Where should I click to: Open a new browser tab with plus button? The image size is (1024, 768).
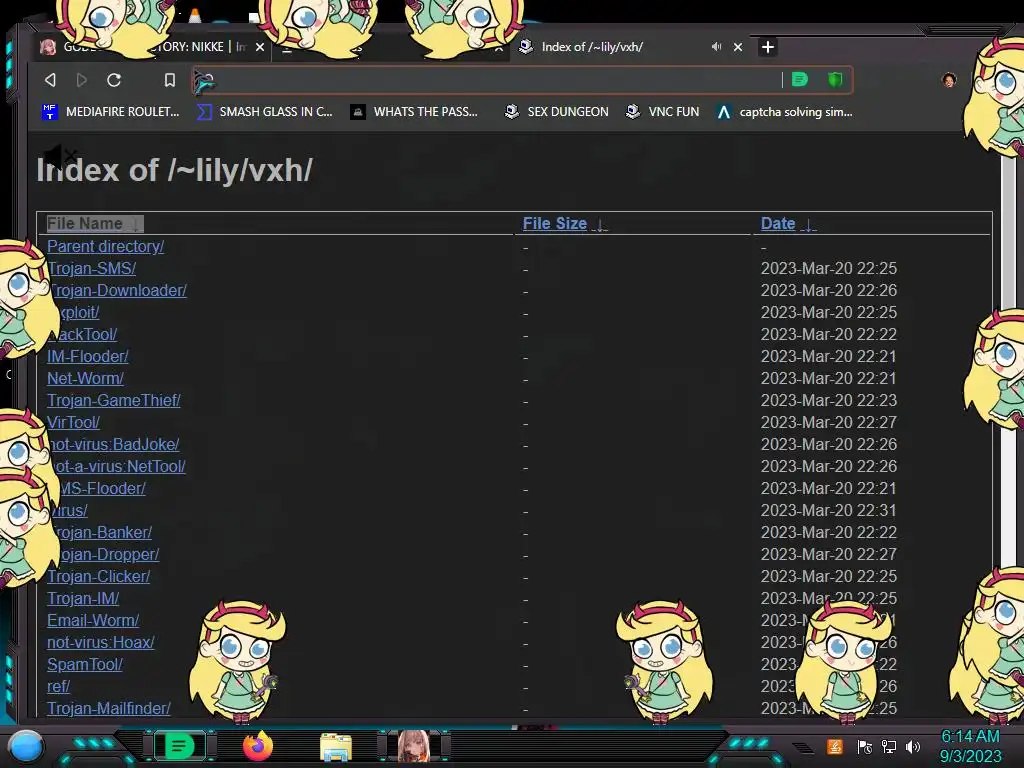768,47
